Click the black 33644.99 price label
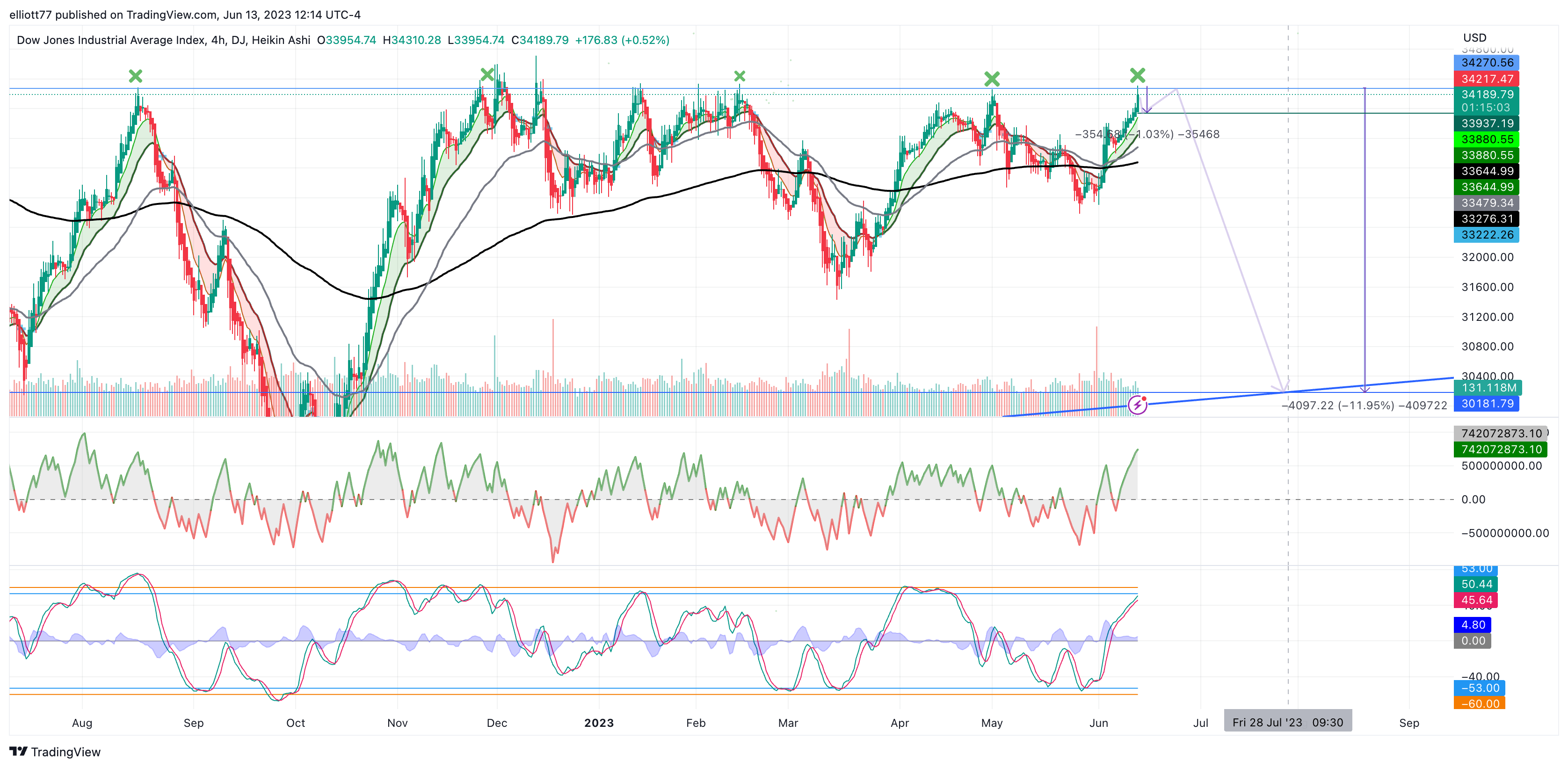 (x=1487, y=171)
